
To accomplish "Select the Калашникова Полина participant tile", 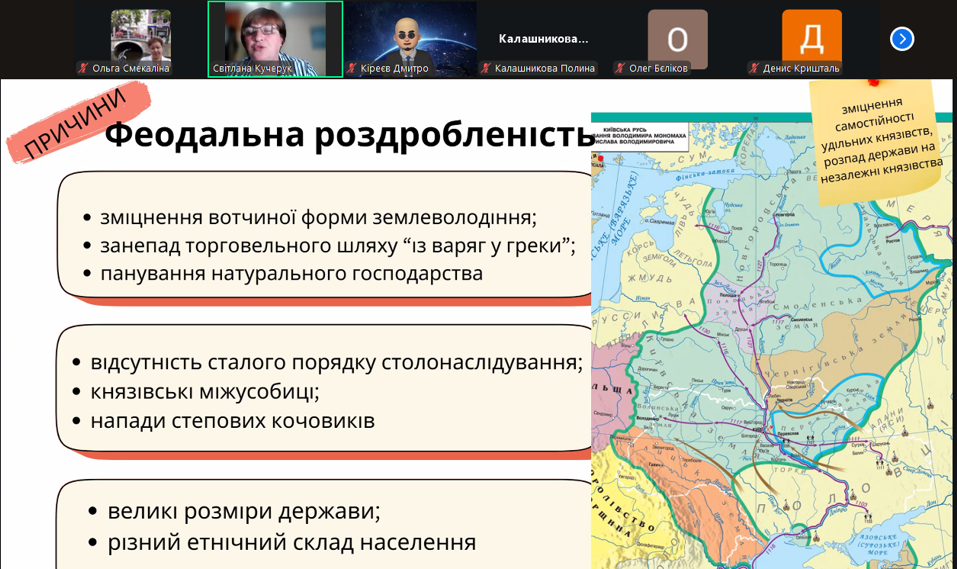I will coord(543,38).
